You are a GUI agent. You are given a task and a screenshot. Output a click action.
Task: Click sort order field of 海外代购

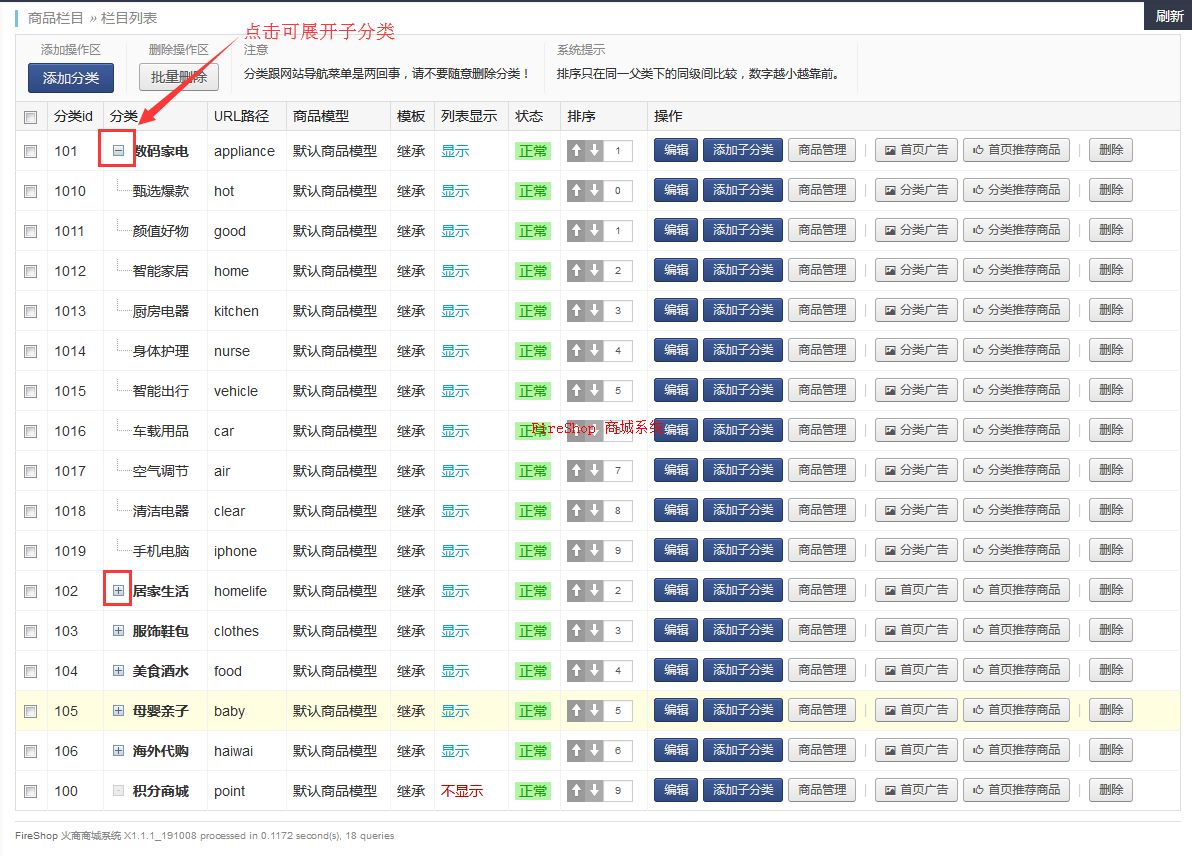pos(618,751)
